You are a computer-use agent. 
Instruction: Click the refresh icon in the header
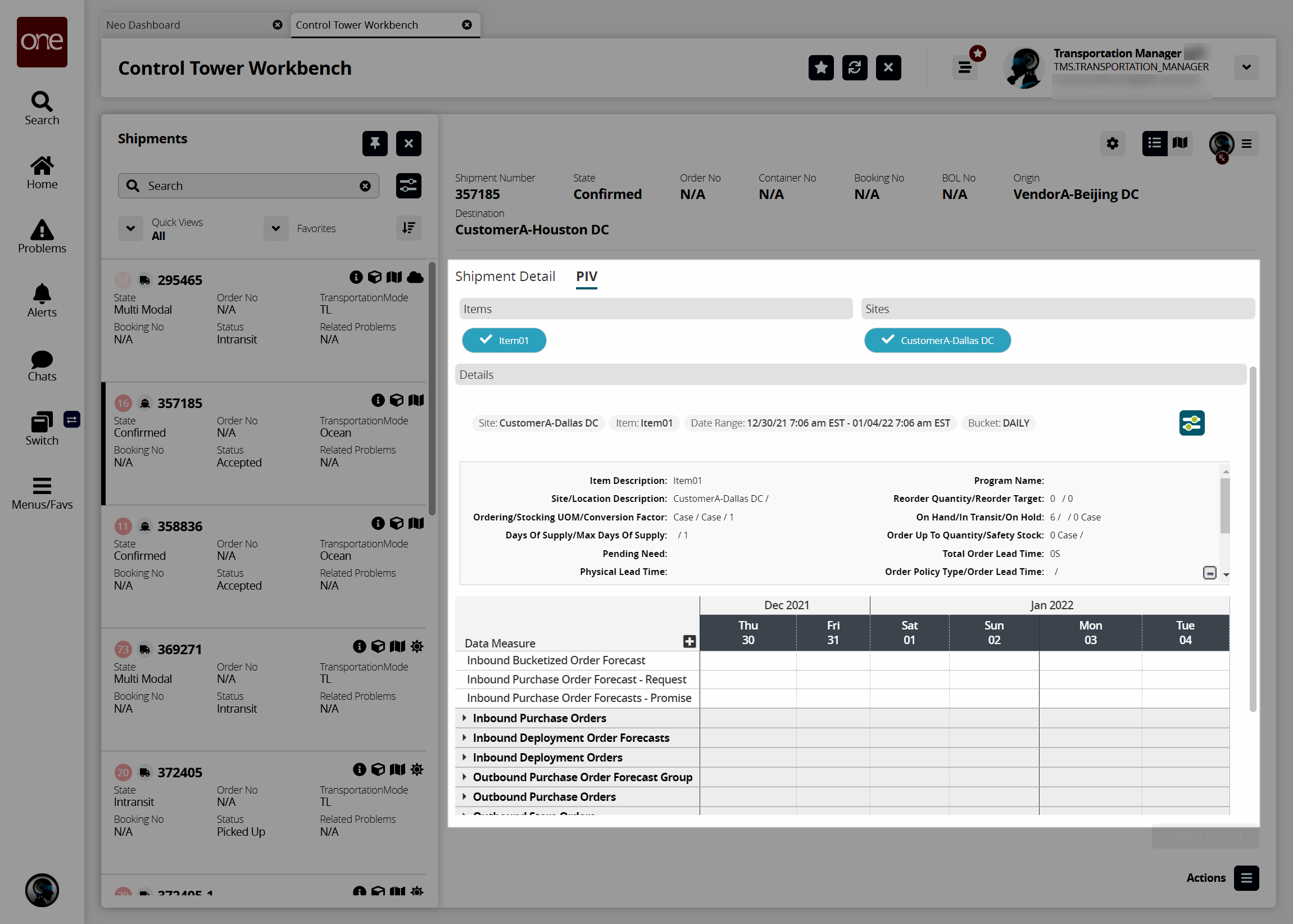pyautogui.click(x=855, y=67)
